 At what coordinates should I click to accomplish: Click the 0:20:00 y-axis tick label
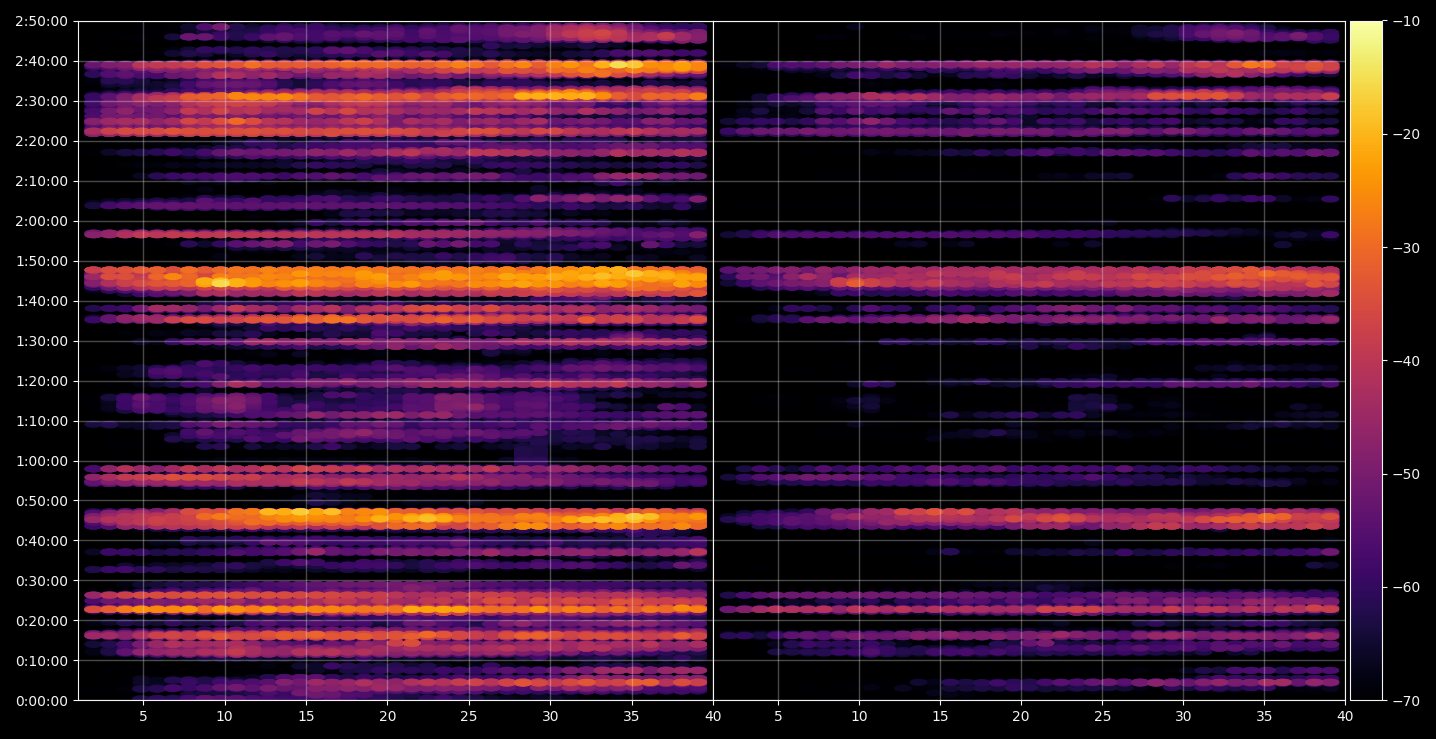coord(41,621)
